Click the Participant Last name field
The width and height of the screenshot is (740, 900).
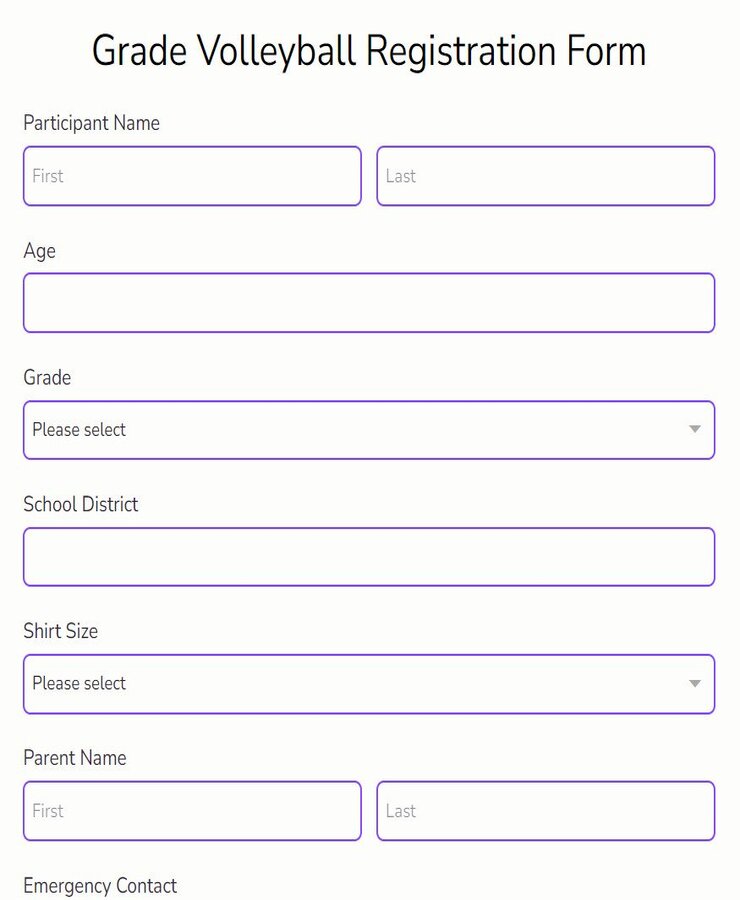click(546, 176)
